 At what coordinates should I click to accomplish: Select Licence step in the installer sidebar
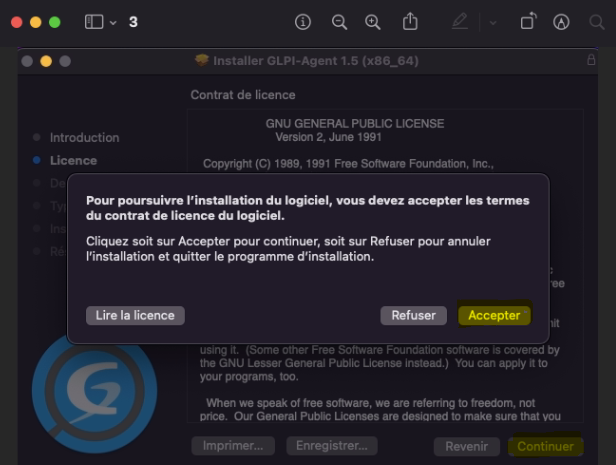[73, 160]
